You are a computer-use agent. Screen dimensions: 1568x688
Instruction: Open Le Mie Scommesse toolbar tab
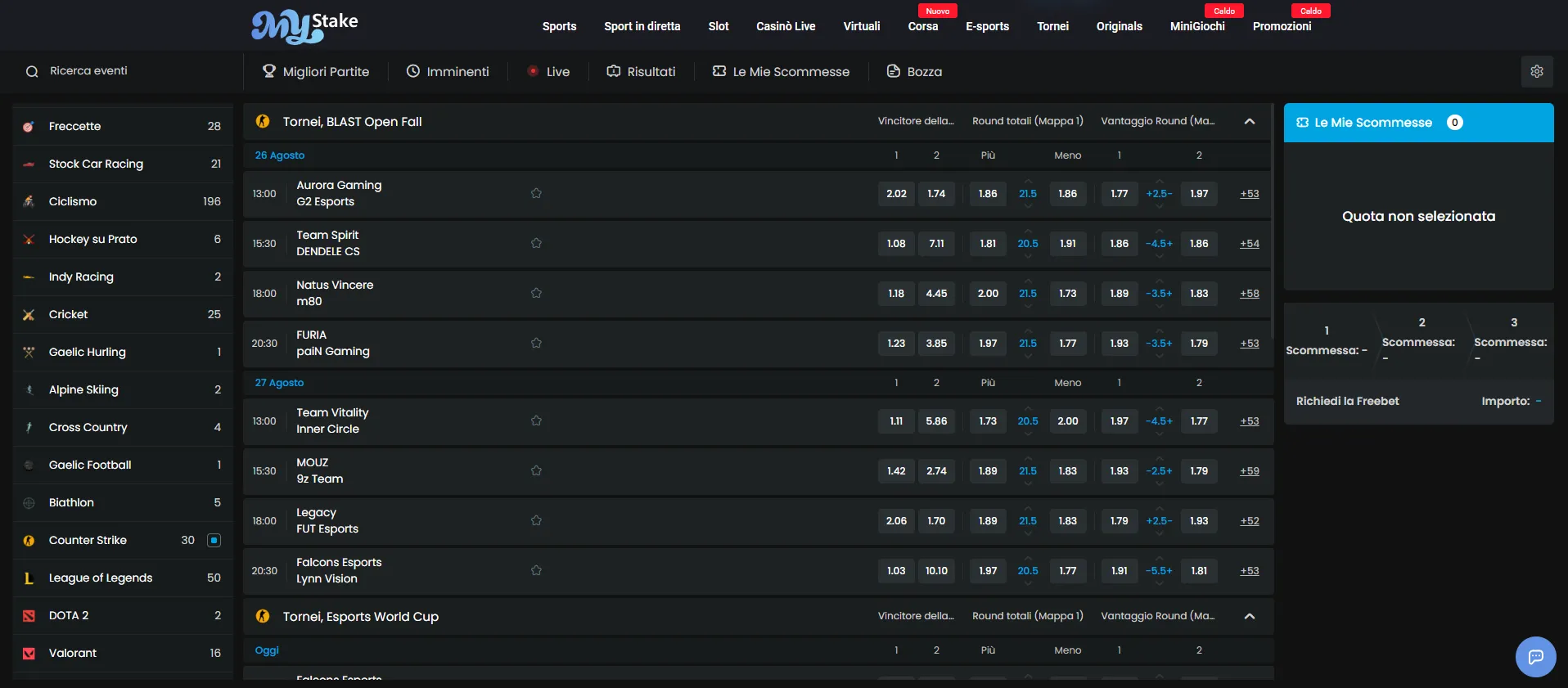(781, 72)
